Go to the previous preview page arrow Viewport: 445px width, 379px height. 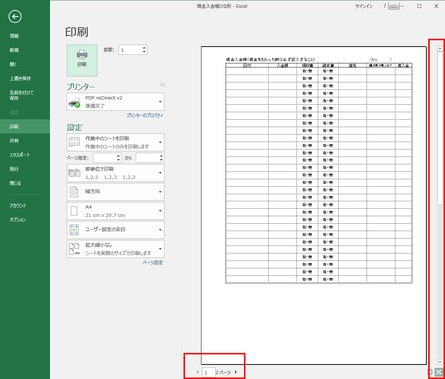tap(198, 372)
